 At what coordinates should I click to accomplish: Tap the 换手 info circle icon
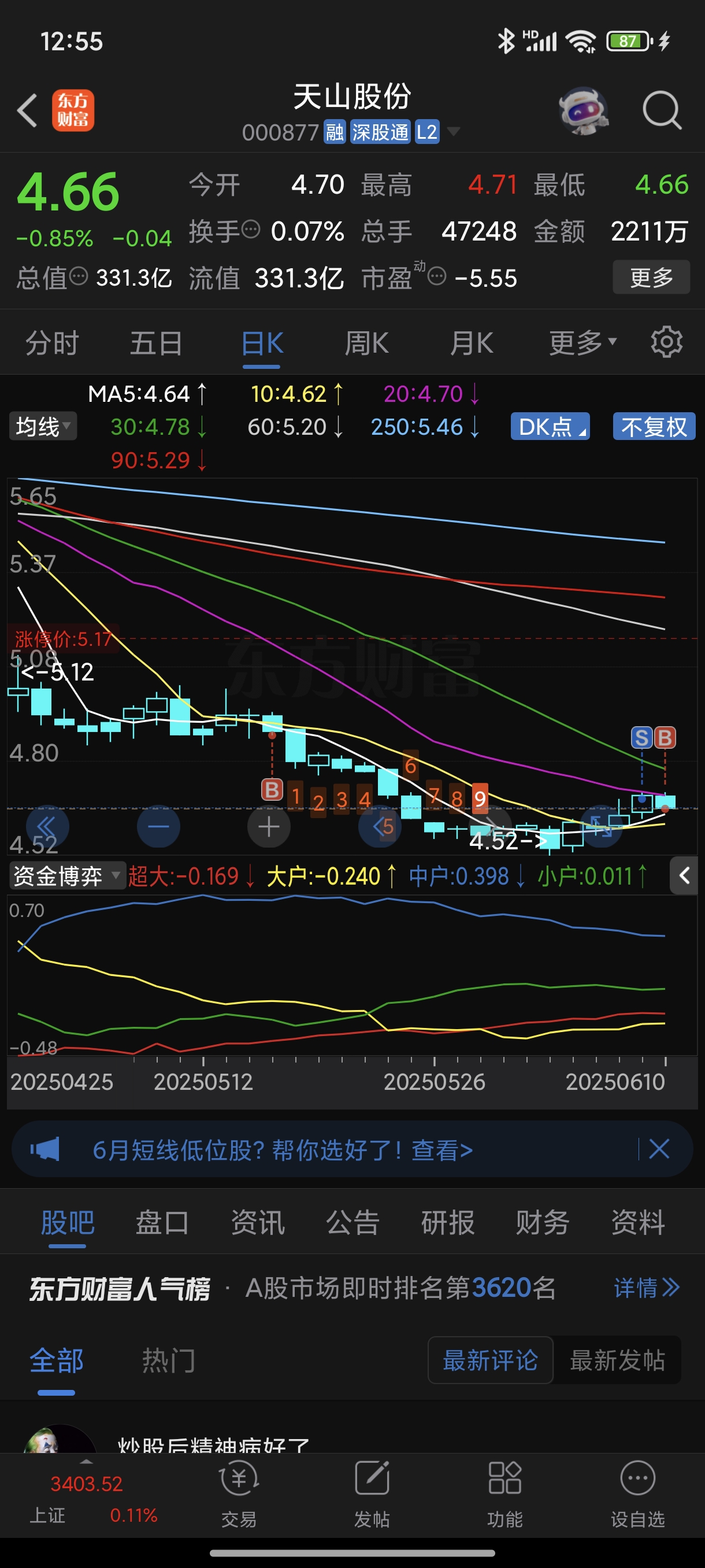coord(251,230)
